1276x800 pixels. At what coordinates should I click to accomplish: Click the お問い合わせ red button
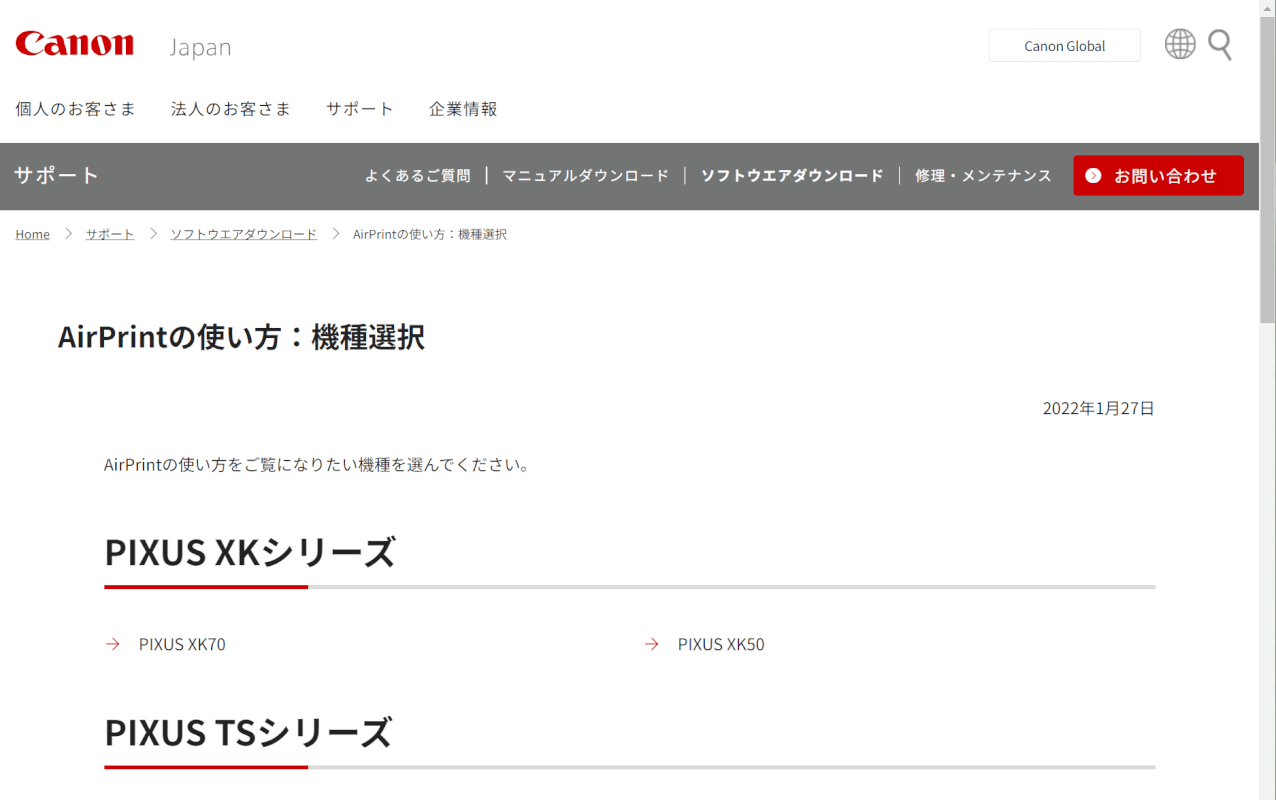tap(1159, 176)
